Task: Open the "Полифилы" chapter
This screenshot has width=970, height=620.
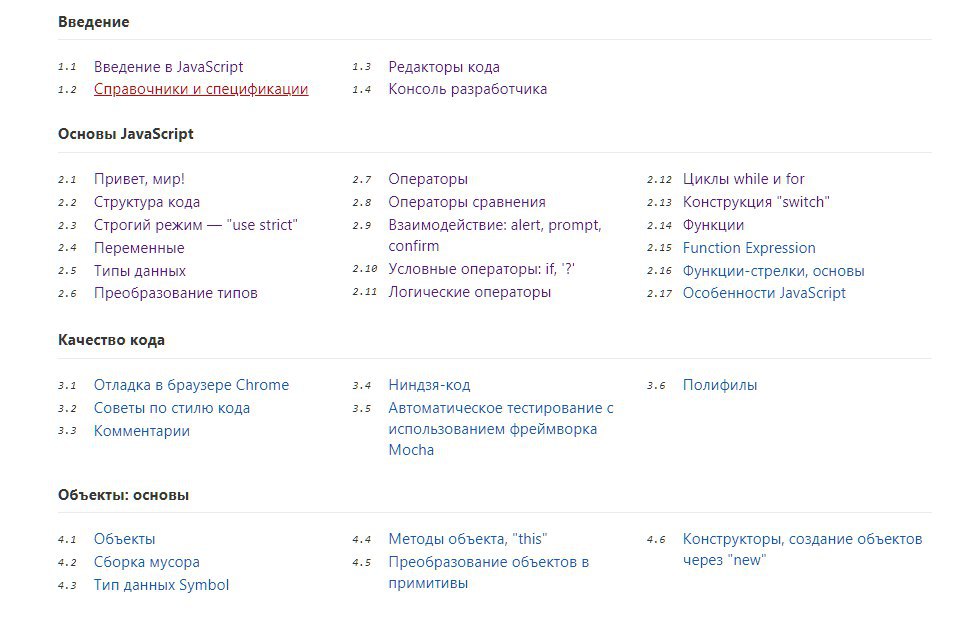Action: 719,385
